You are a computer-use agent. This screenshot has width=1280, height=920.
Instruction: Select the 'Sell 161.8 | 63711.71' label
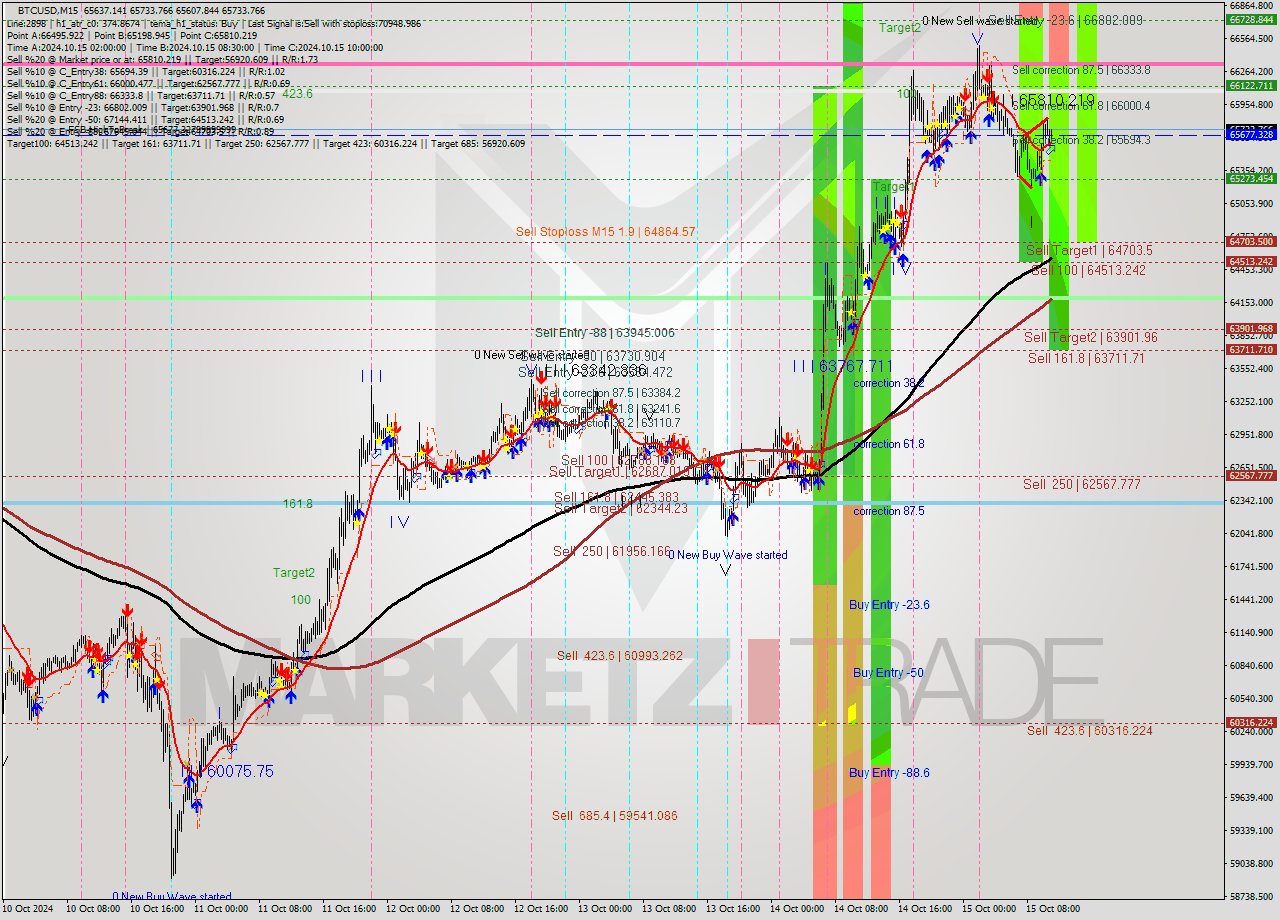coord(1086,358)
